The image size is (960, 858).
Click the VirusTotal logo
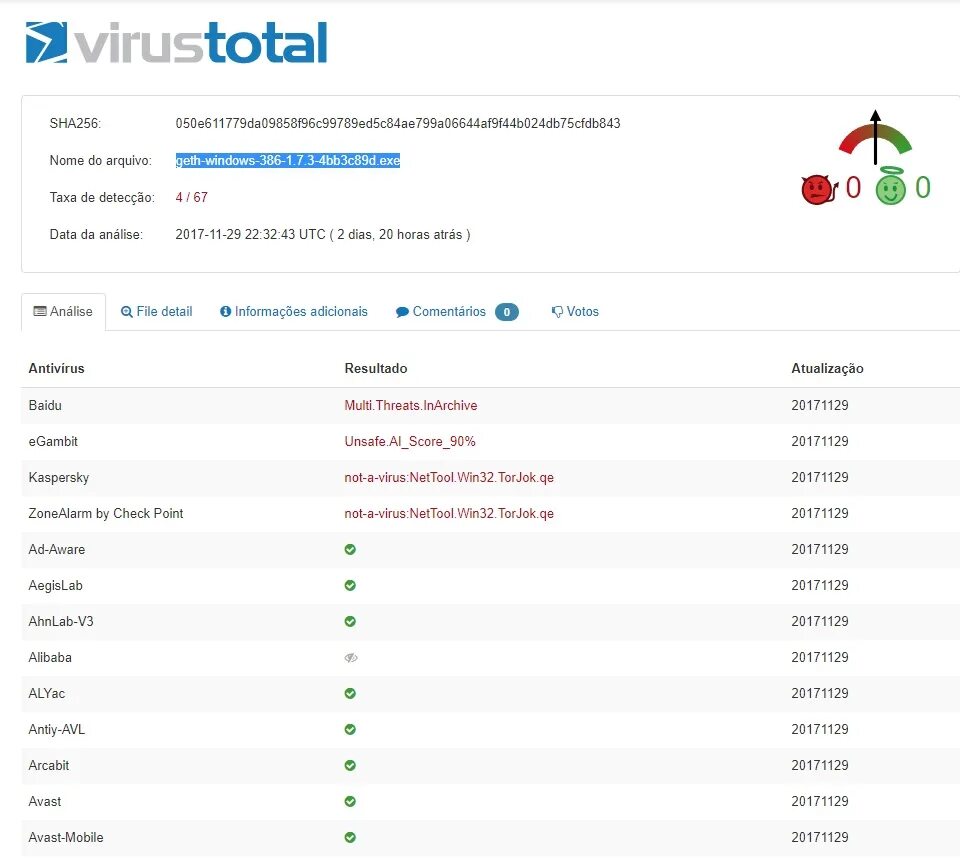[176, 43]
